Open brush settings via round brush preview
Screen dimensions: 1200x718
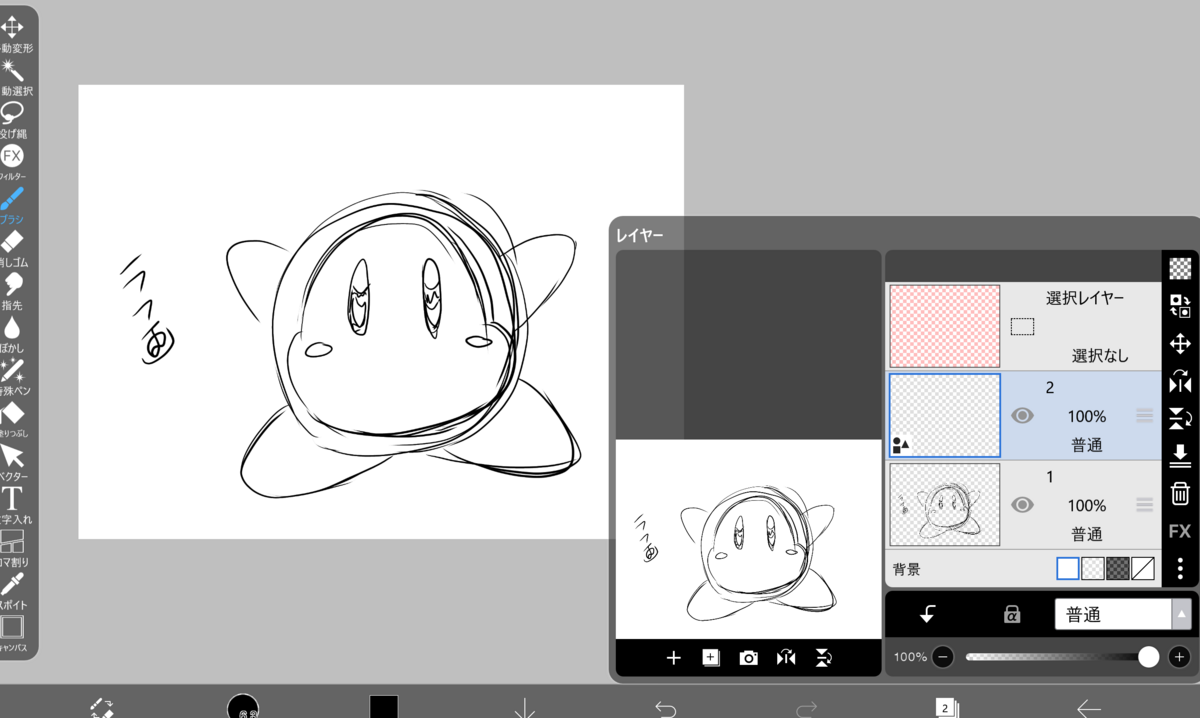point(243,706)
